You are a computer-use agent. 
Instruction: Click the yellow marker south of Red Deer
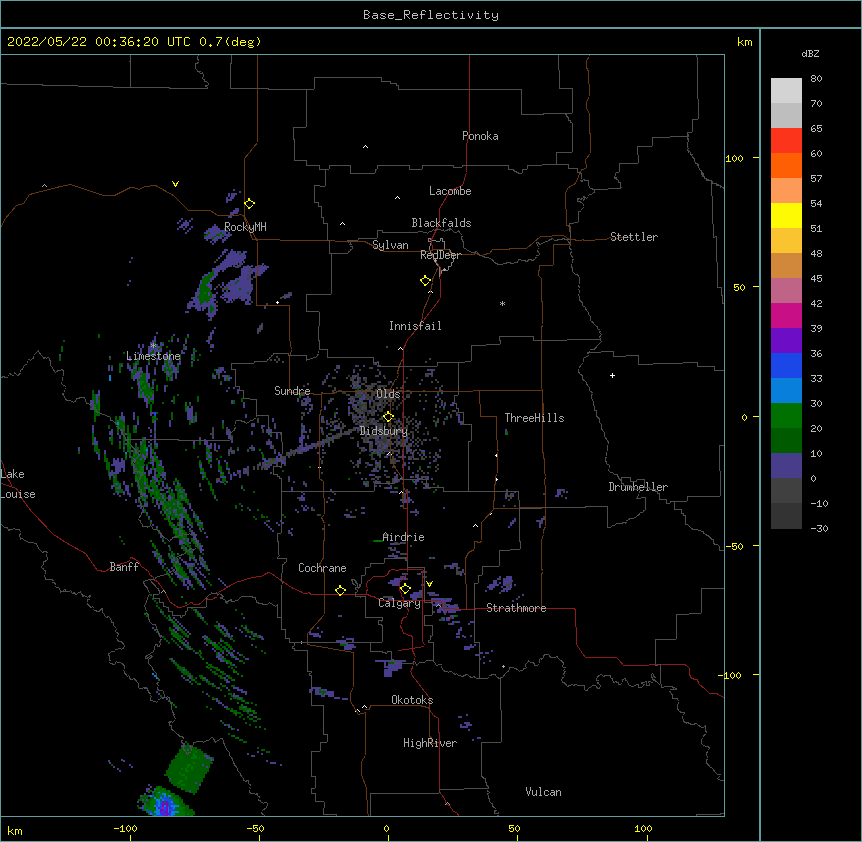tap(425, 281)
